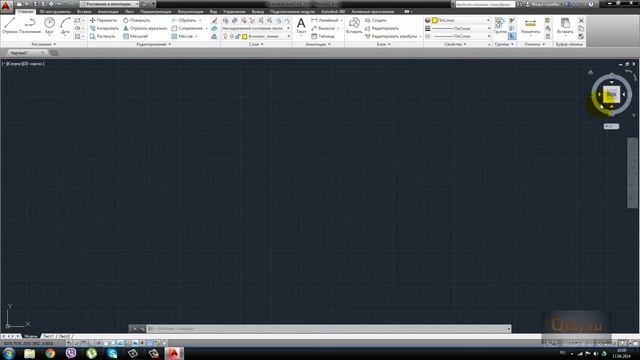Click the Measure tool in Utilities panel
Screen dimensions: 640x360
[x=530, y=25]
